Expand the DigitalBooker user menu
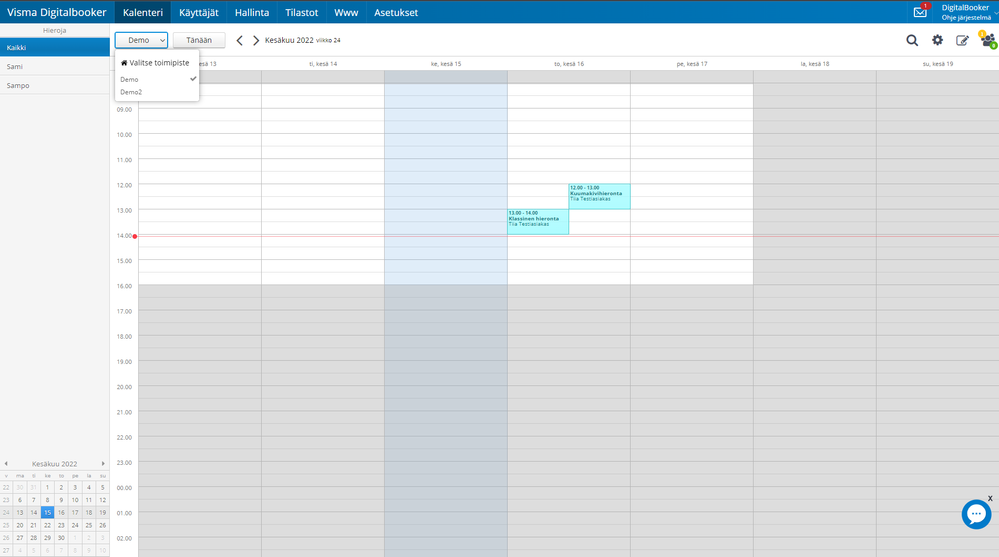Image resolution: width=999 pixels, height=557 pixels. [966, 12]
